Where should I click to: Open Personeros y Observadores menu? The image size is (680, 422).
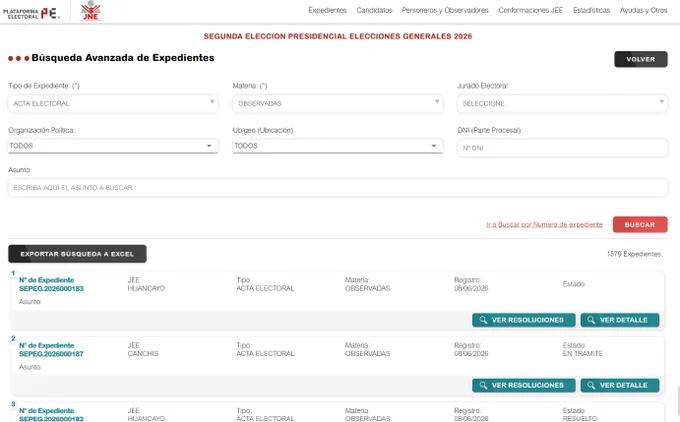tap(445, 10)
